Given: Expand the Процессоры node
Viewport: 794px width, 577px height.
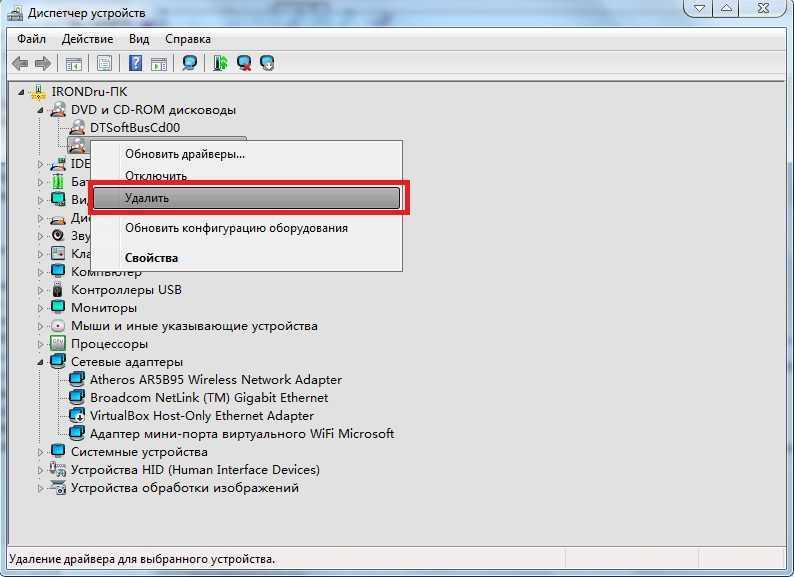Looking at the screenshot, I should (40, 344).
